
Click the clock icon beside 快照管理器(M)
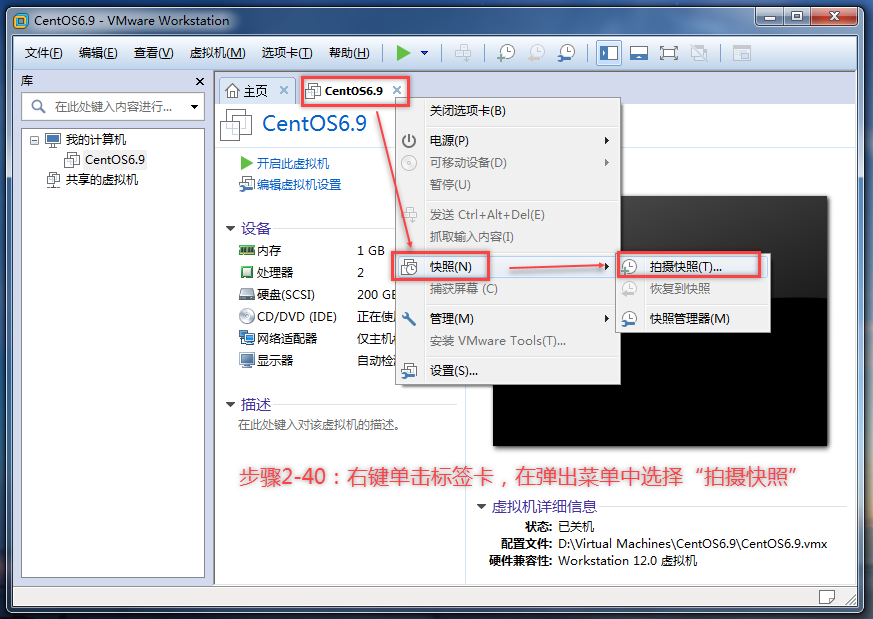coord(629,318)
